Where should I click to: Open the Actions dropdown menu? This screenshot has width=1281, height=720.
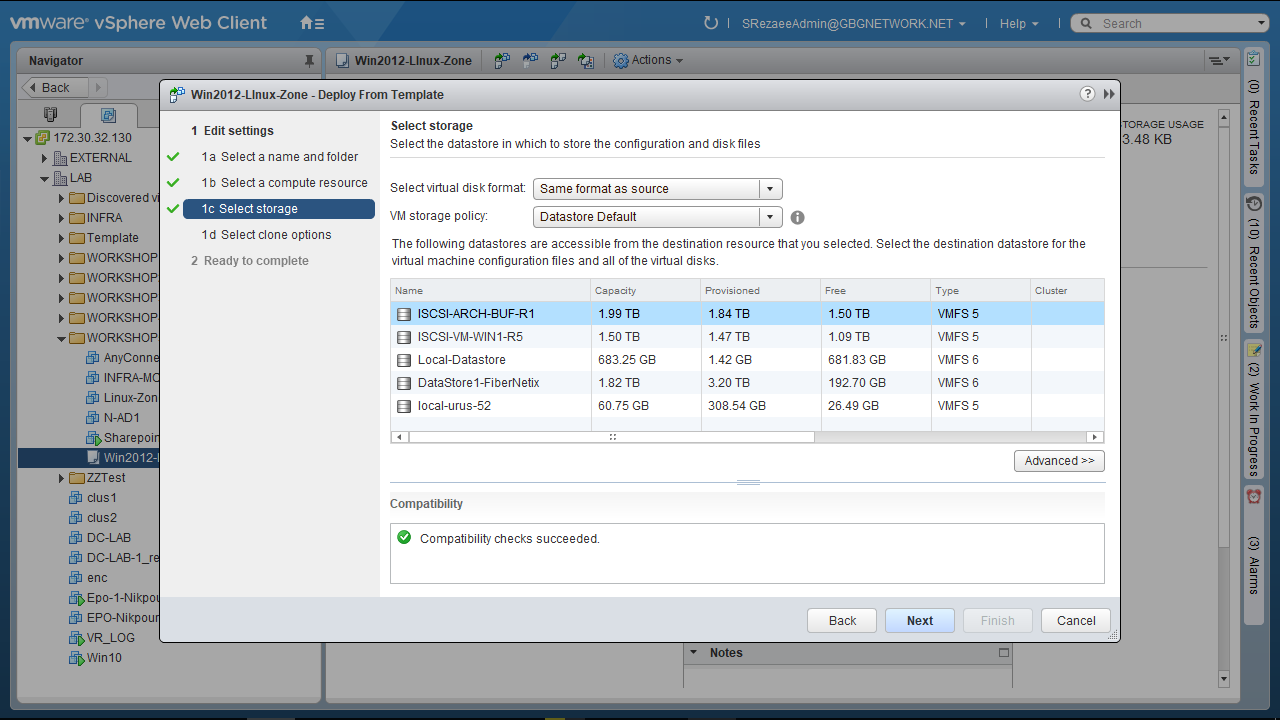coord(649,61)
